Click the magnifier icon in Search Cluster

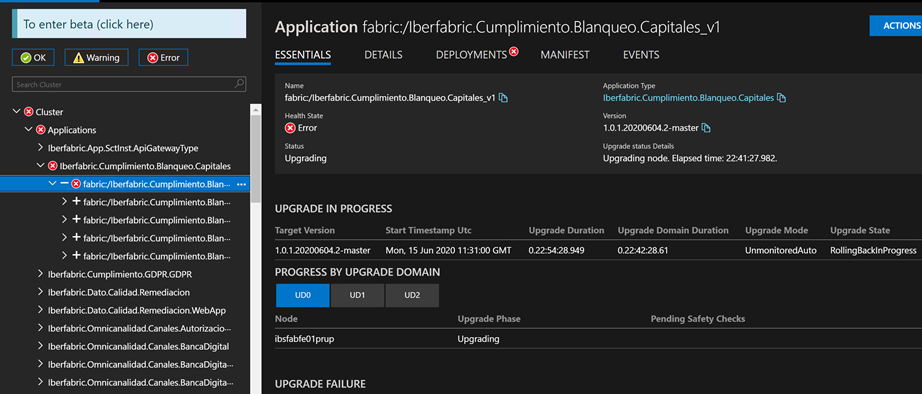(239, 84)
